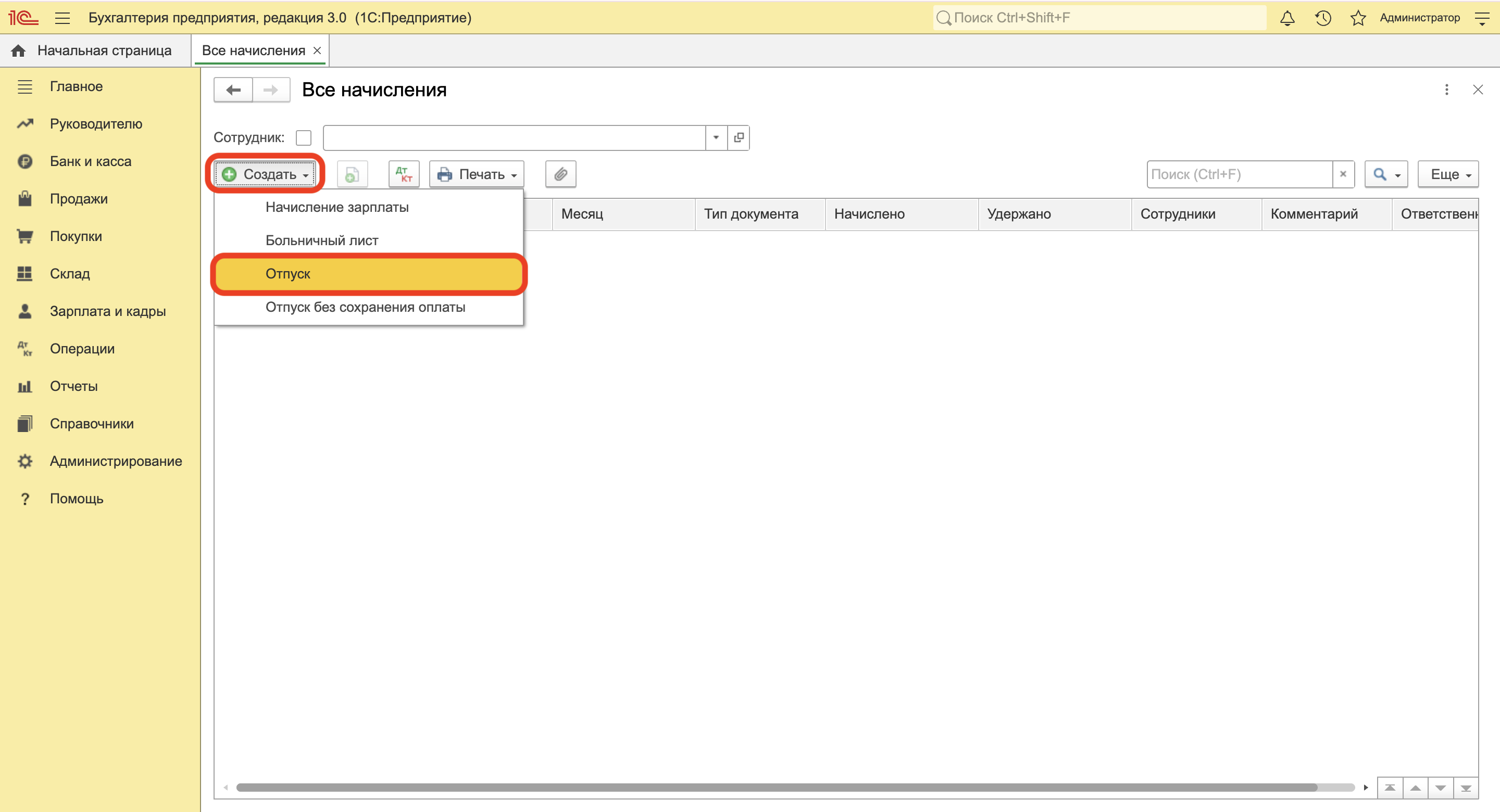
Task: Click the Администратор user name
Action: (1420, 18)
